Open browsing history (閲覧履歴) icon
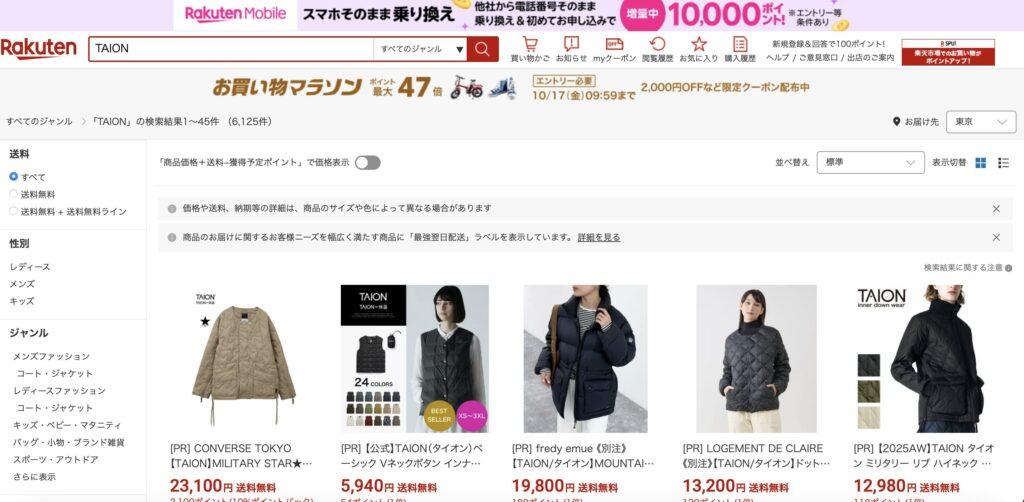Screen dimensions: 1024x502 click(x=657, y=49)
